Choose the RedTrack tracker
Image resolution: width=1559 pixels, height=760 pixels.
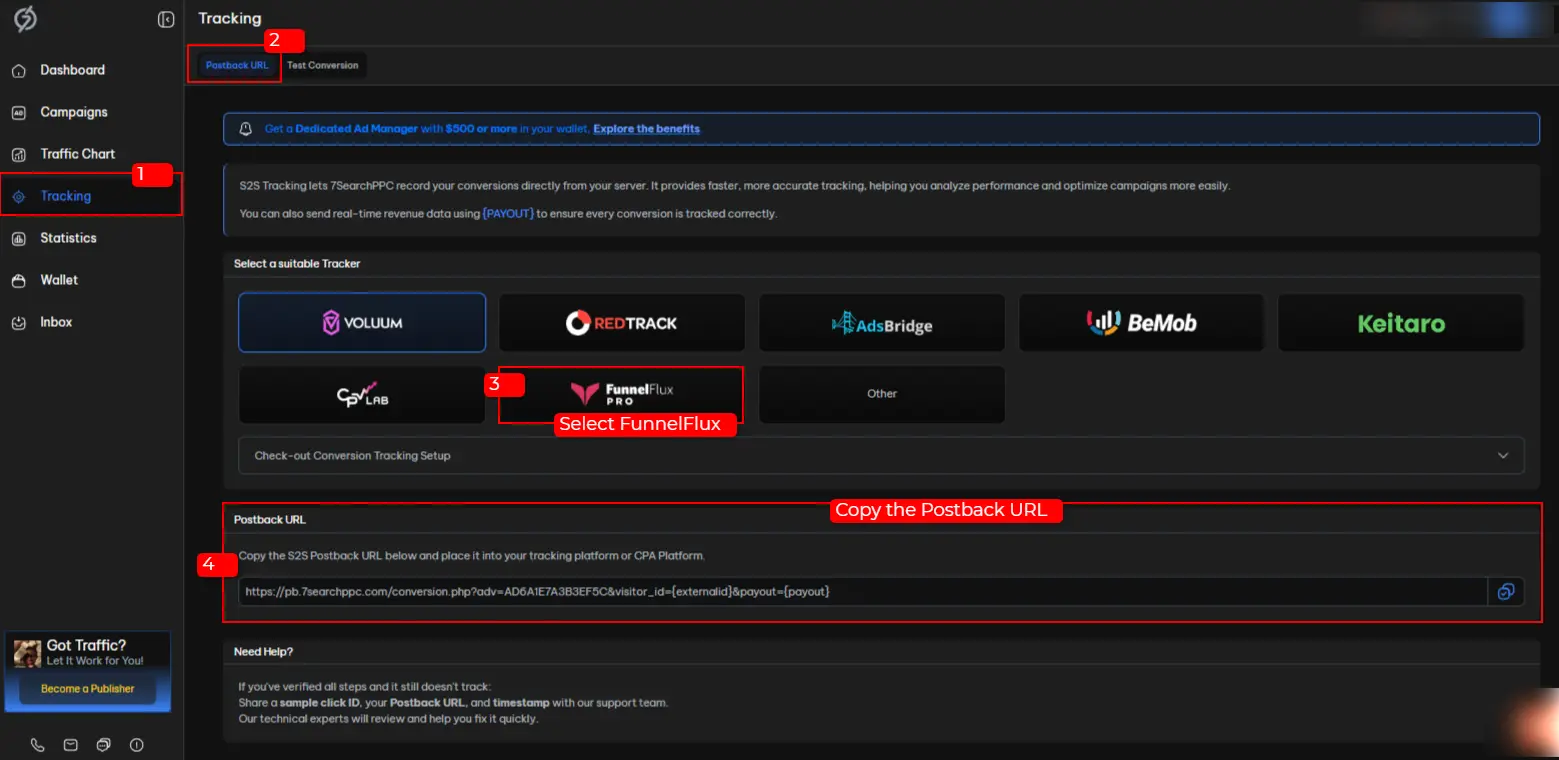tap(622, 322)
